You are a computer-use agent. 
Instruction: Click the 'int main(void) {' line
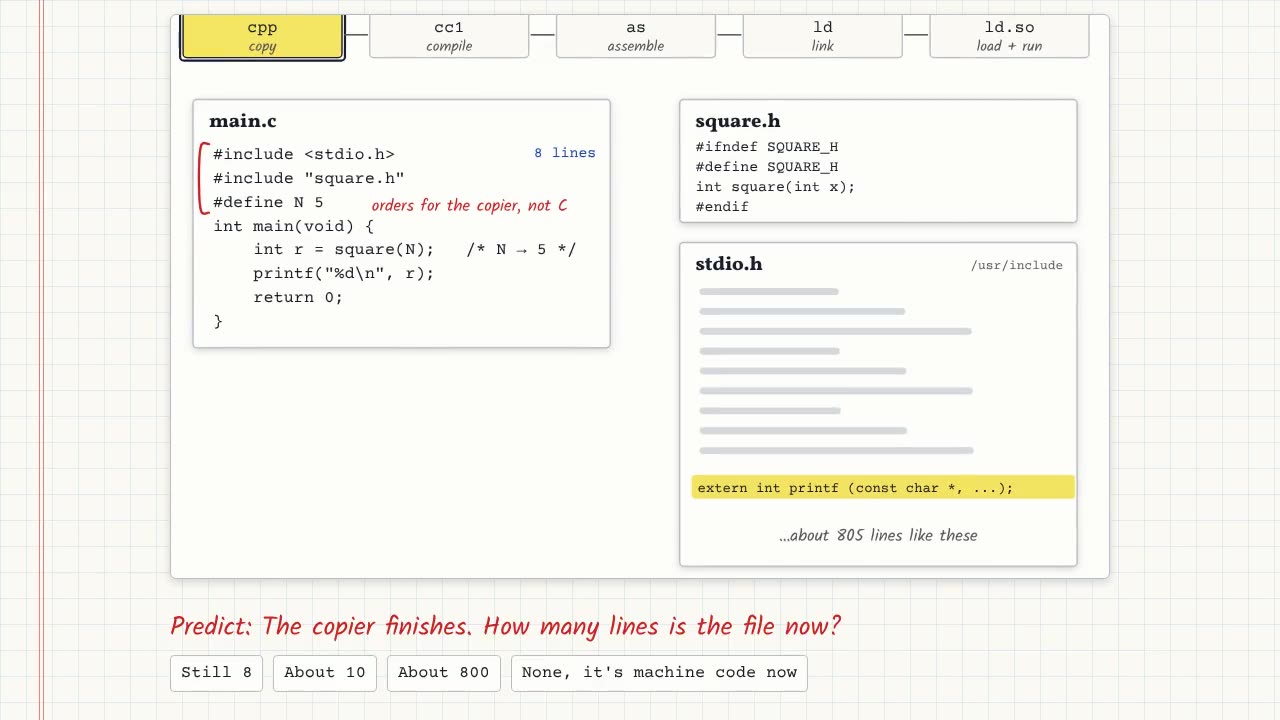coord(293,226)
